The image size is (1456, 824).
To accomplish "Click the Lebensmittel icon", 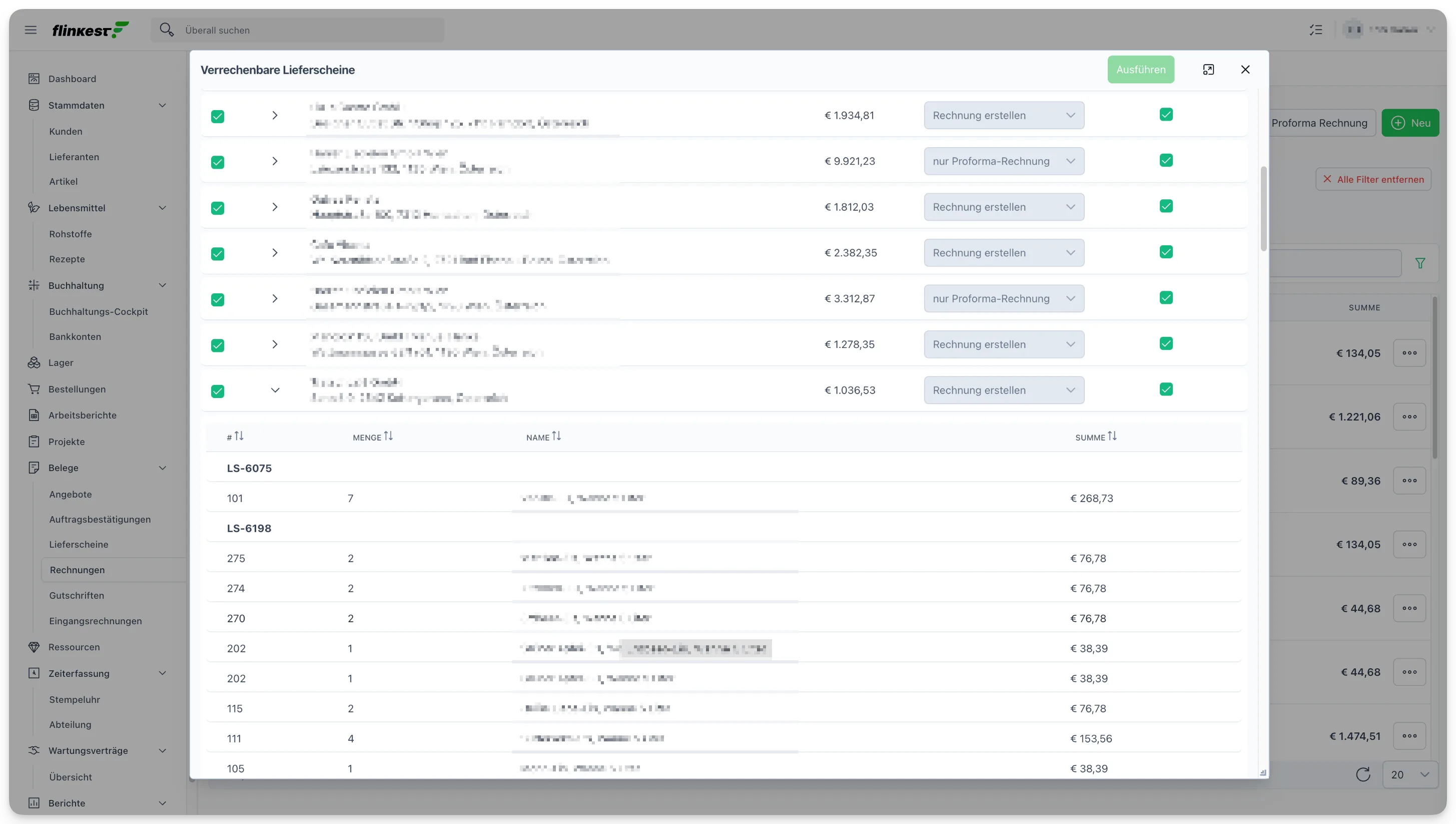I will click(x=34, y=208).
